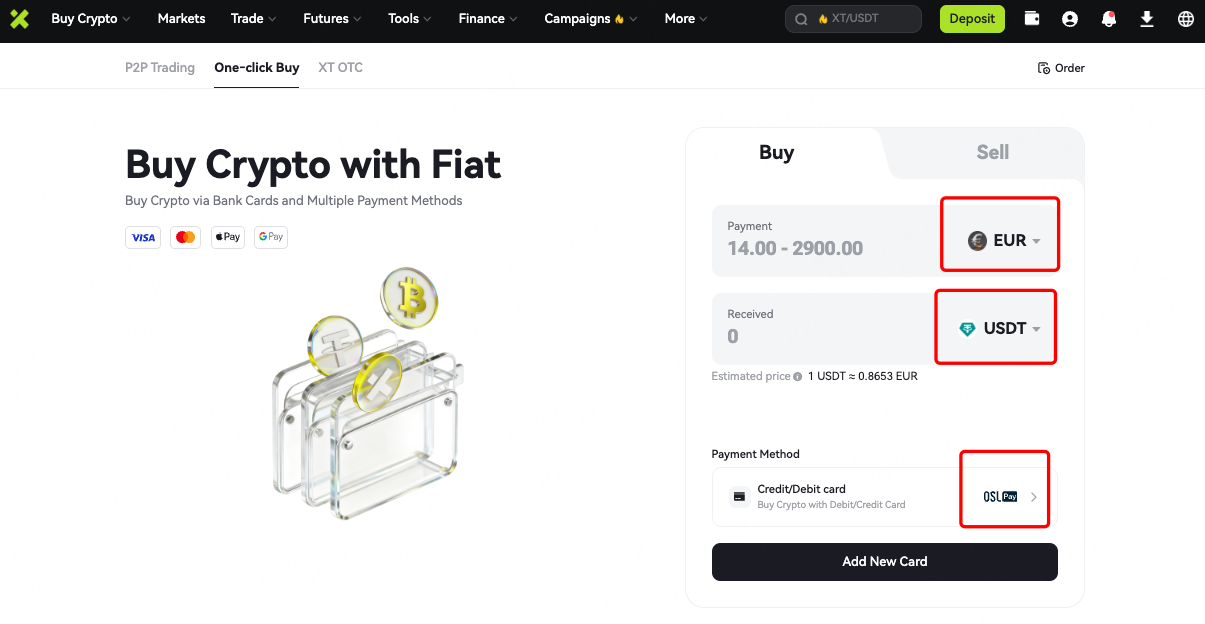Open the notifications bell icon
The height and width of the screenshot is (624, 1205).
pos(1108,18)
